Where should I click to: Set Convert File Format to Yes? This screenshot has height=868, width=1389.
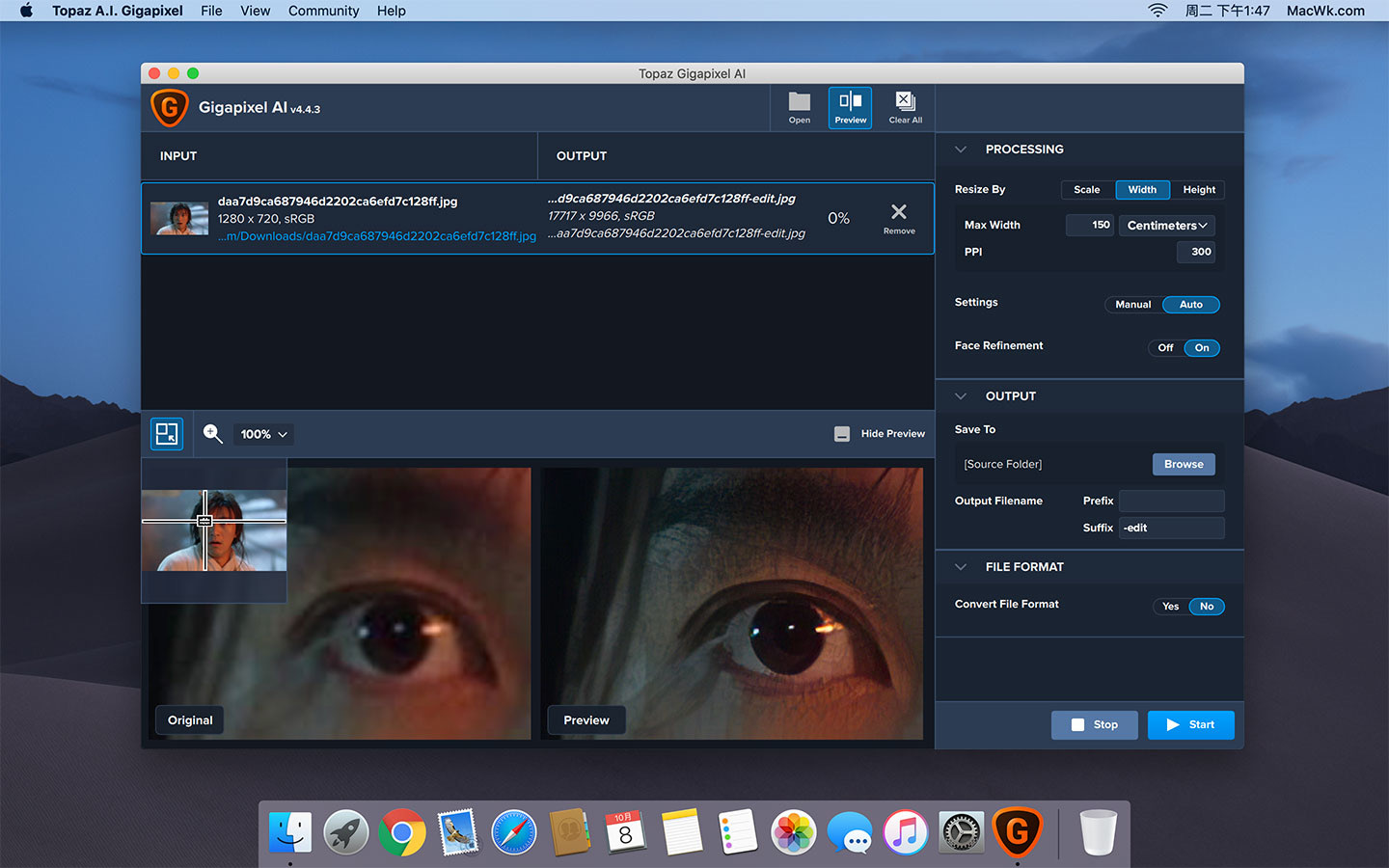click(x=1170, y=607)
